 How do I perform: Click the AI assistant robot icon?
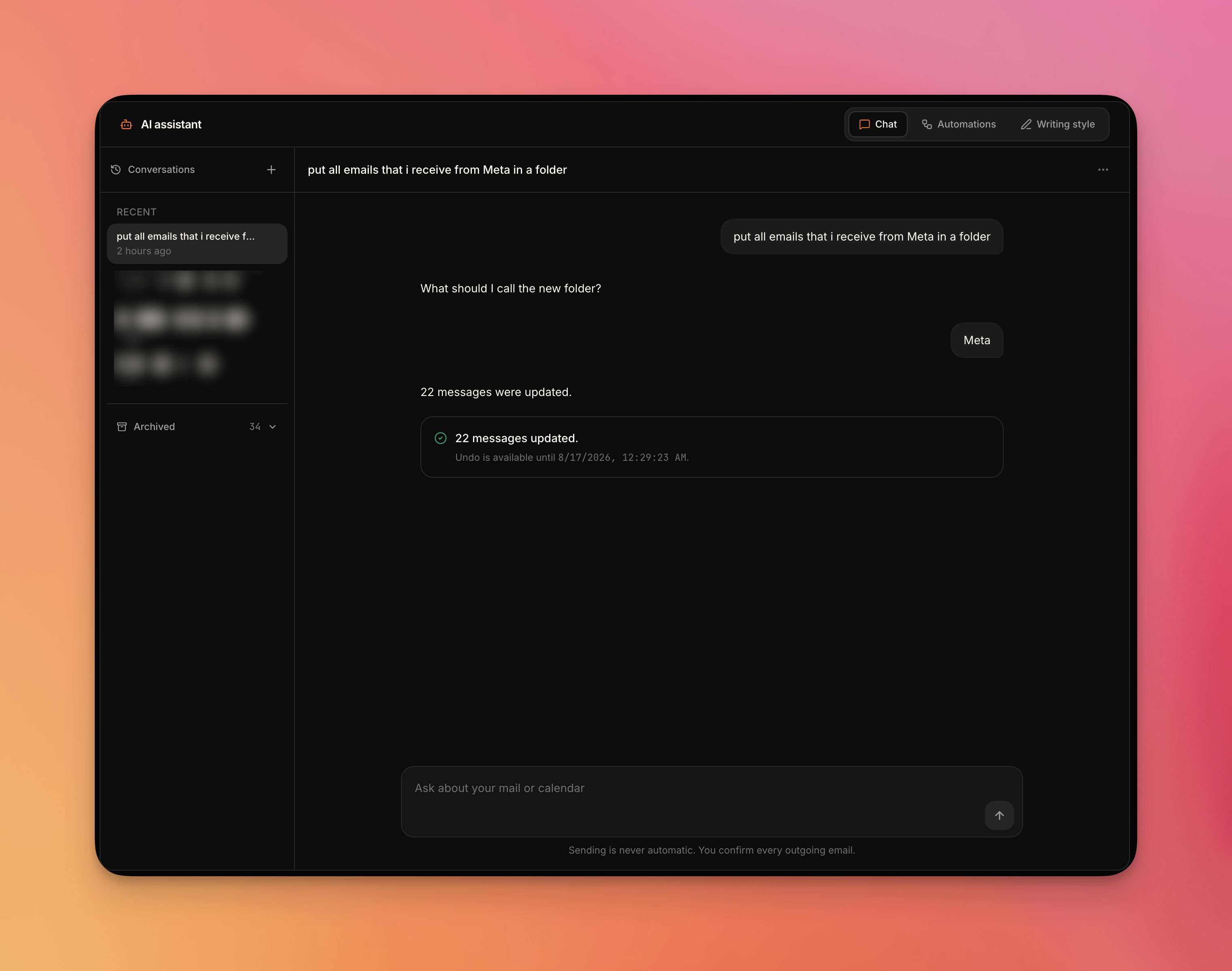tap(126, 124)
